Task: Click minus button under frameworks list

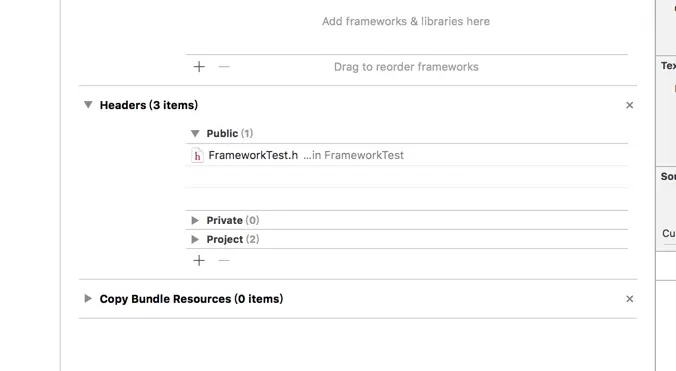Action: click(x=224, y=67)
